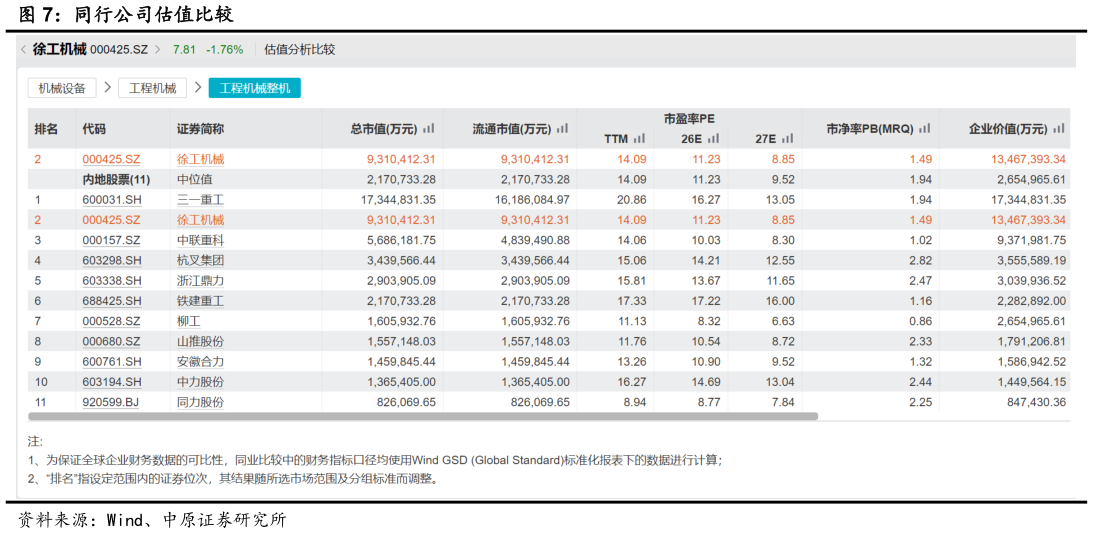Click change percentage -1.76%
Image resolution: width=1093 pixels, height=534 pixels.
226,49
